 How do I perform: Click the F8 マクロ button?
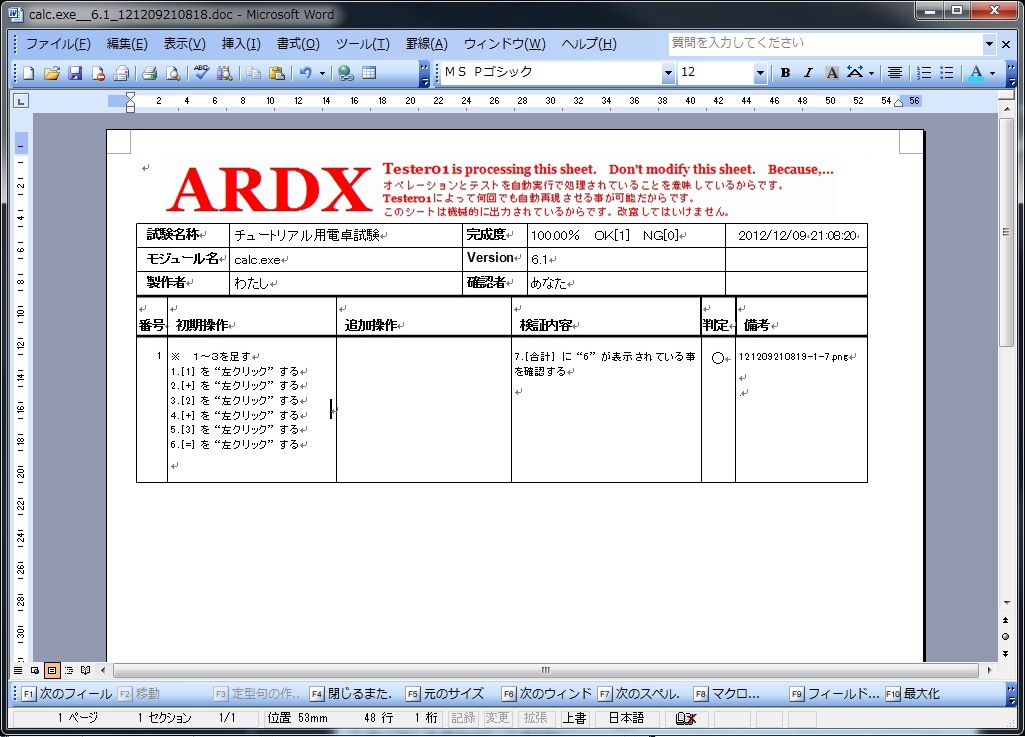coord(727,693)
